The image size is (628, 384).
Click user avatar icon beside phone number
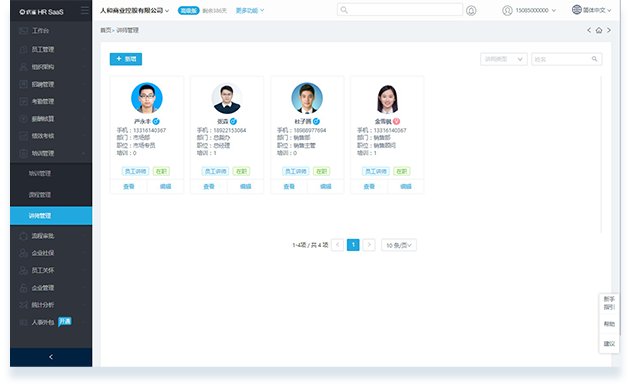(x=507, y=10)
